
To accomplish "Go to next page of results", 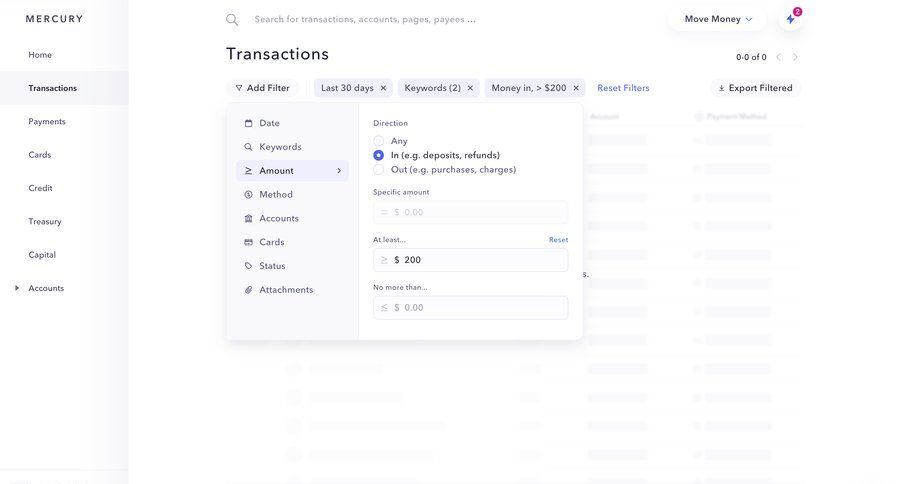I will coord(795,57).
